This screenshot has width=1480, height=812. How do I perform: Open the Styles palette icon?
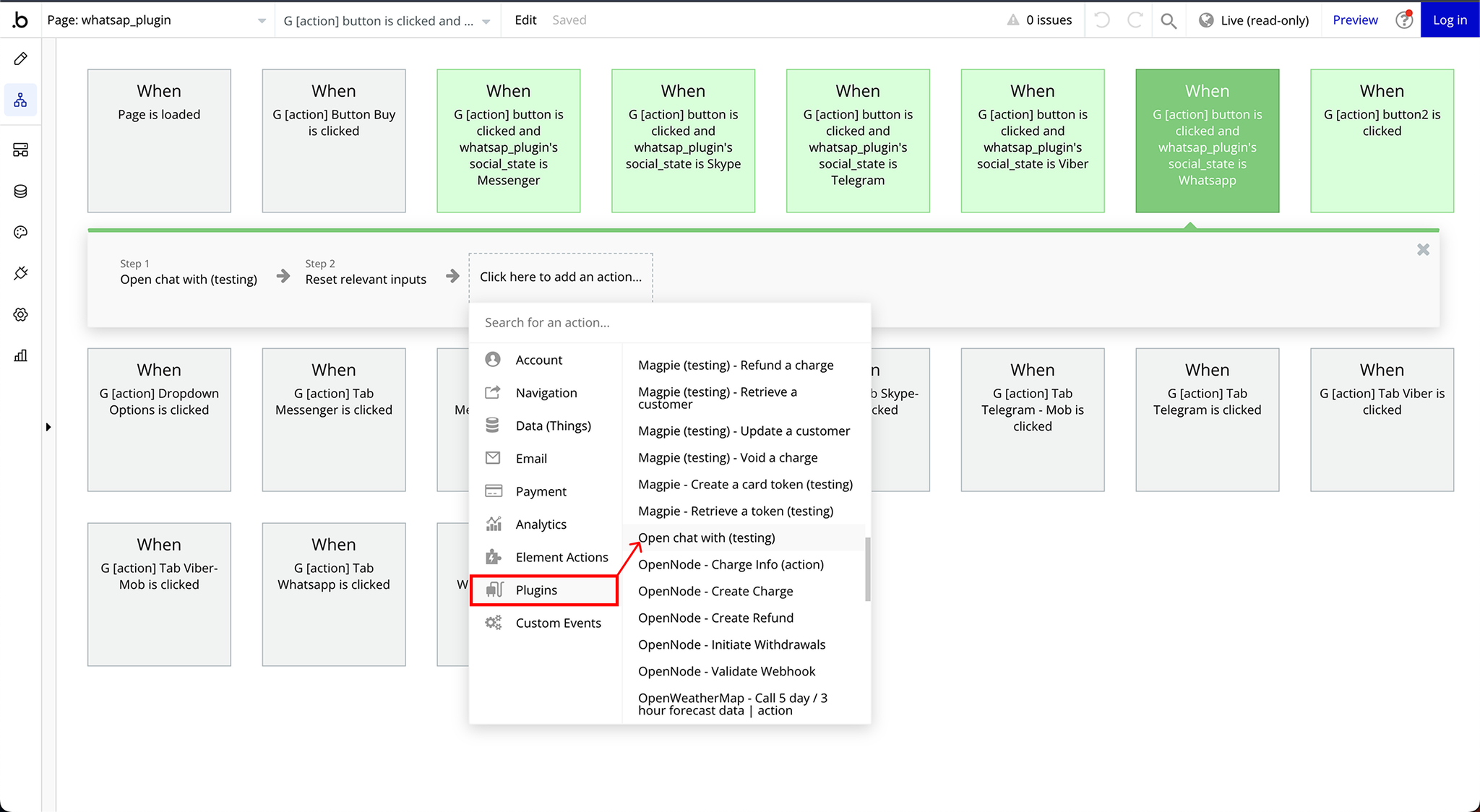20,232
